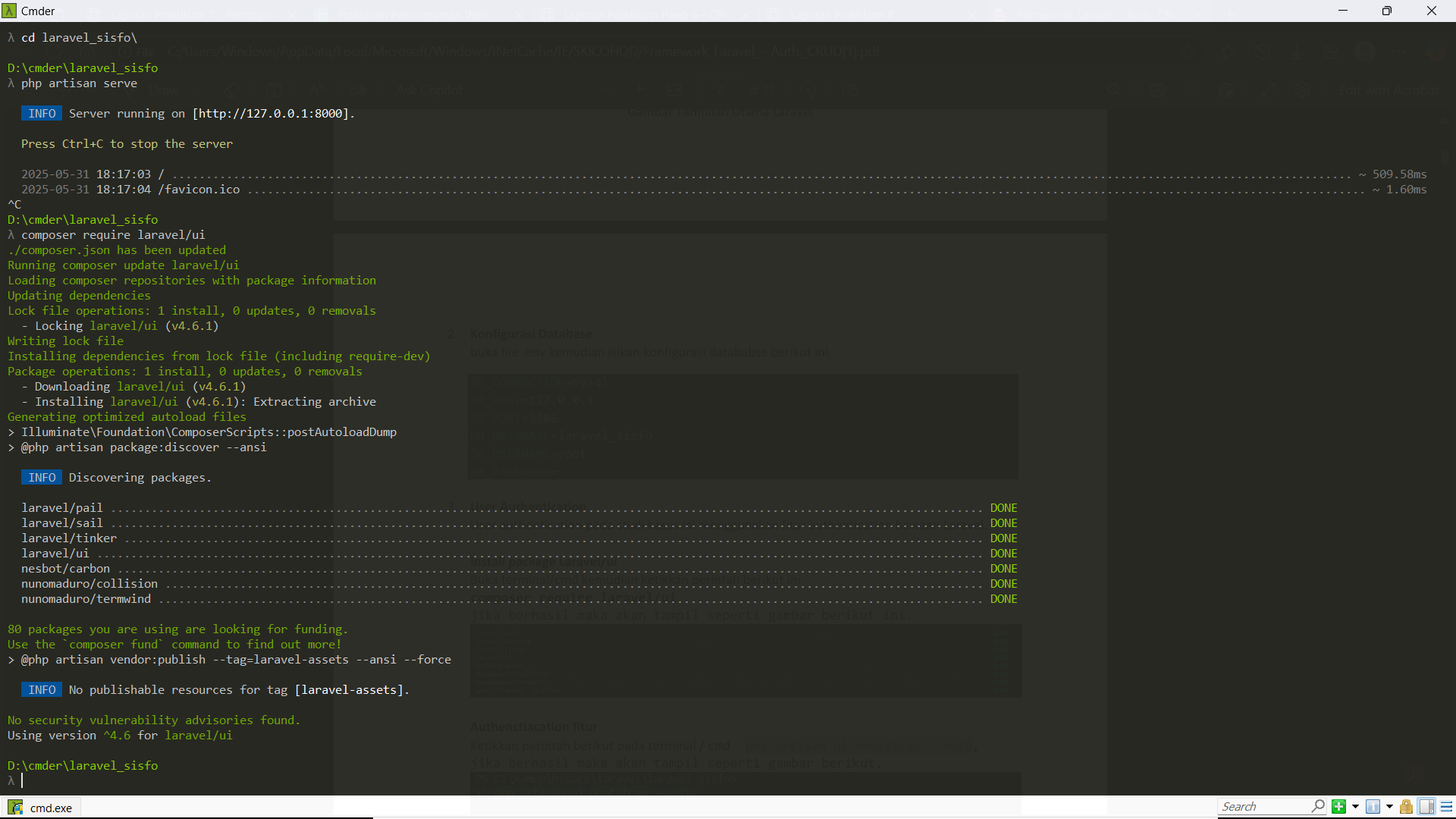Open the Cmder lambda system menu icon
The height and width of the screenshot is (819, 1456).
(x=9, y=11)
